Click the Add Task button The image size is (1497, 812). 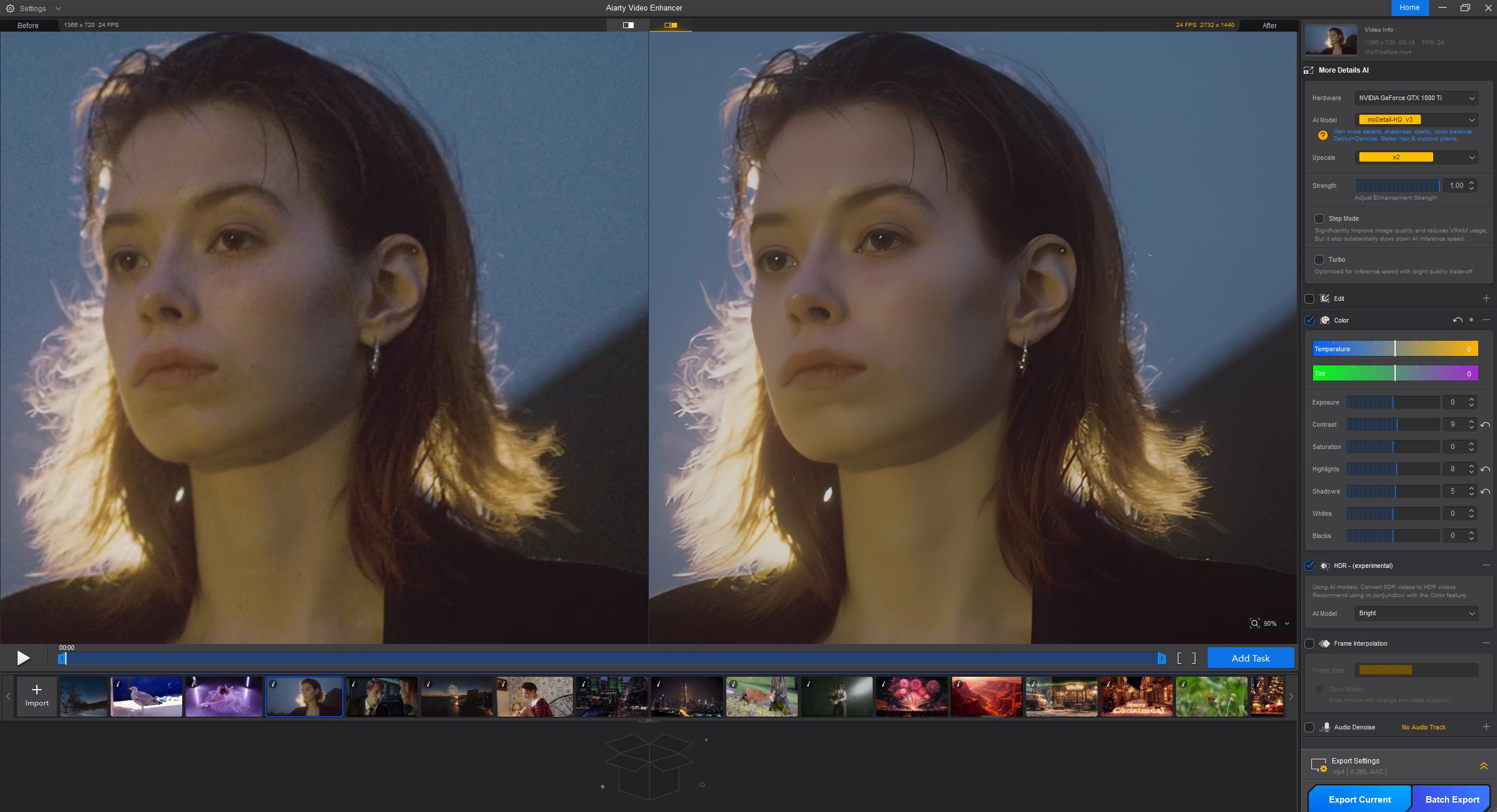(x=1250, y=658)
